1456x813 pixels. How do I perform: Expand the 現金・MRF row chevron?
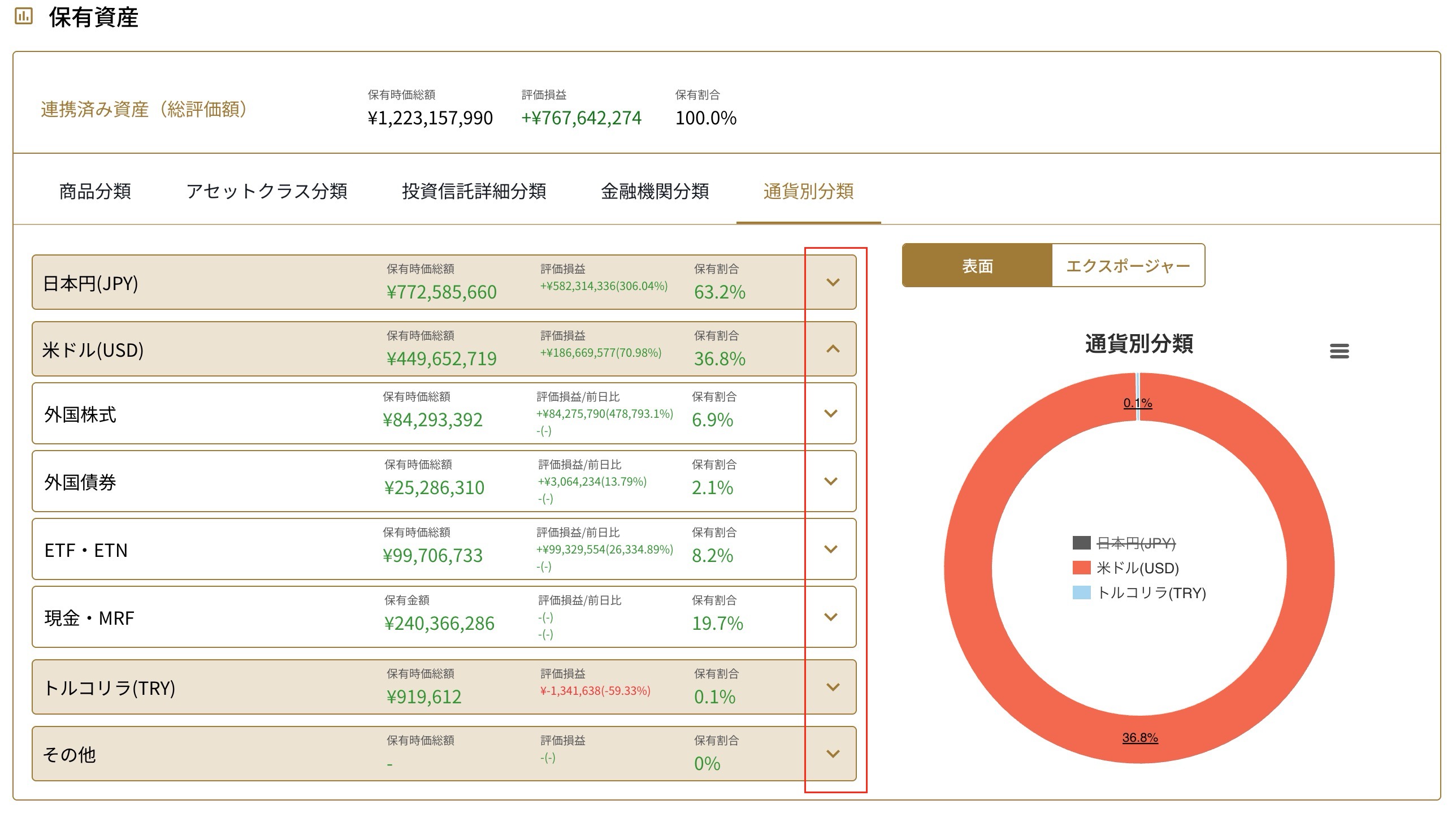[830, 617]
